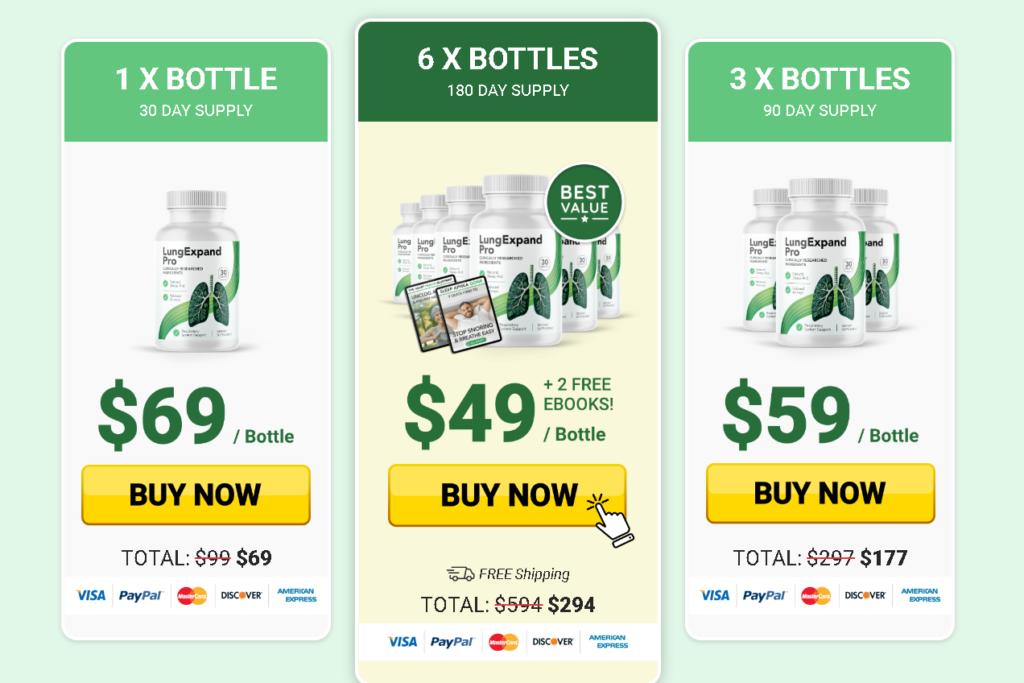Click the single LungExpand Pro bottle image
This screenshot has width=1024, height=683.
[x=197, y=270]
